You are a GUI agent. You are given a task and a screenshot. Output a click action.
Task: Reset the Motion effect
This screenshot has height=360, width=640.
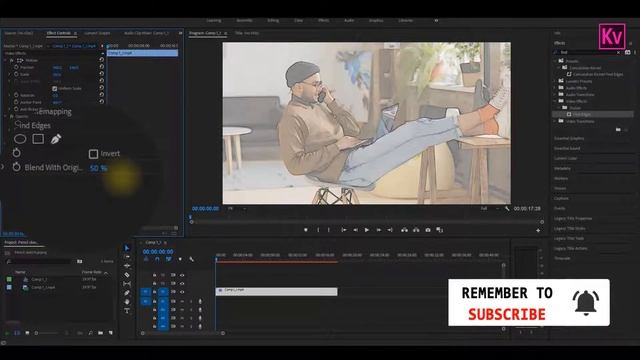(x=102, y=60)
